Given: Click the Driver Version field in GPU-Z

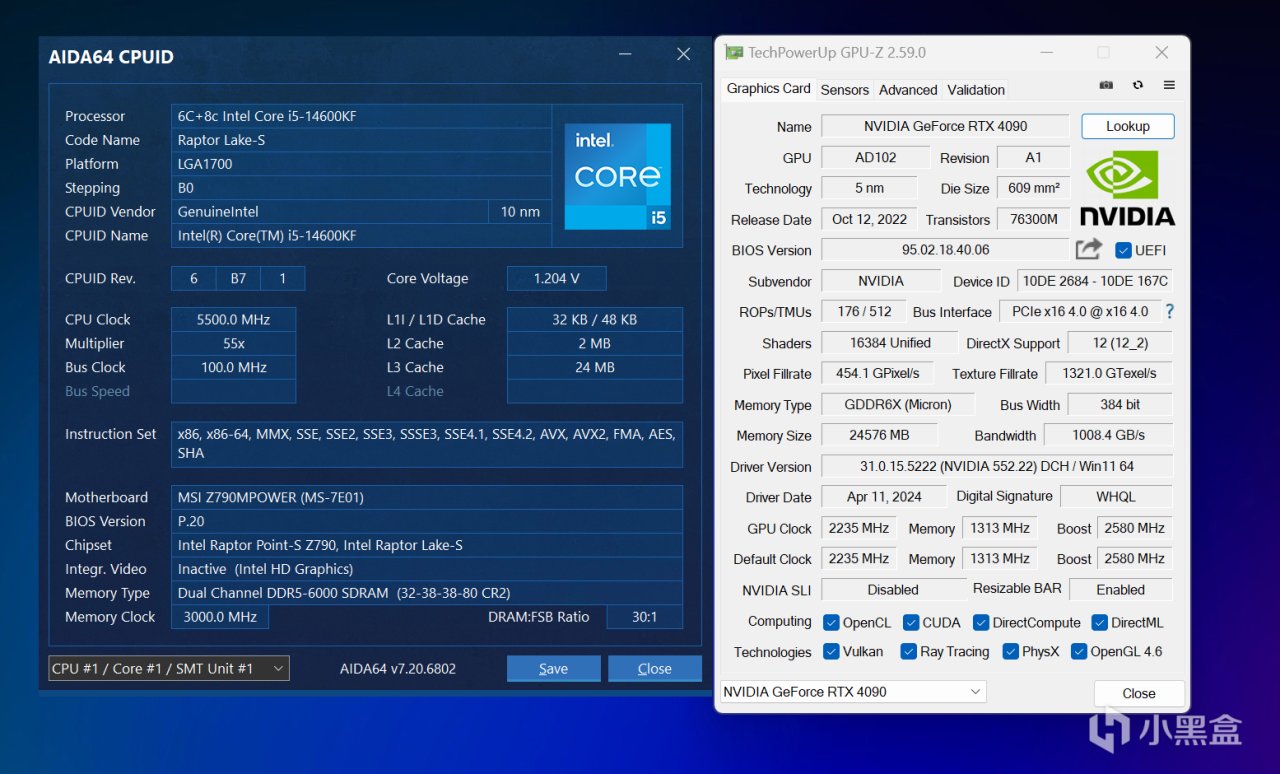Looking at the screenshot, I should point(997,466).
